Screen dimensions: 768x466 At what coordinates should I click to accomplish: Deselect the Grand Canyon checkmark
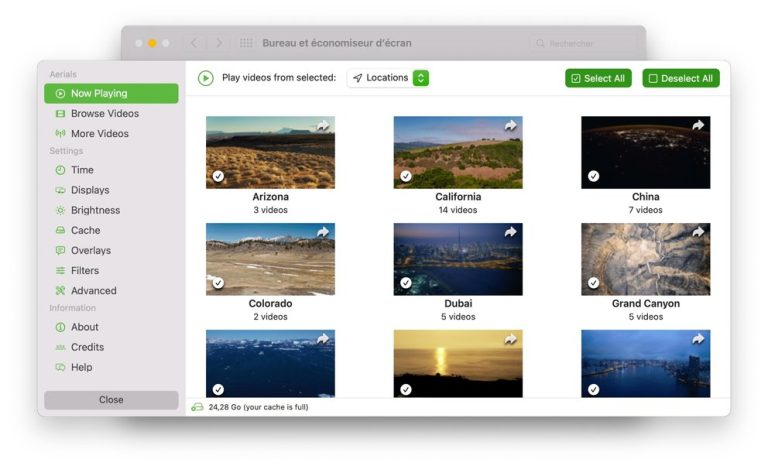pos(594,283)
